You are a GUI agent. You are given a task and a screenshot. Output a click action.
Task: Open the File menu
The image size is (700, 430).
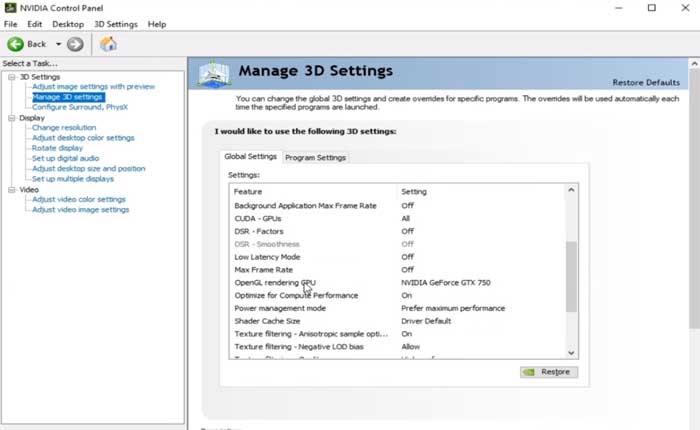pyautogui.click(x=11, y=23)
